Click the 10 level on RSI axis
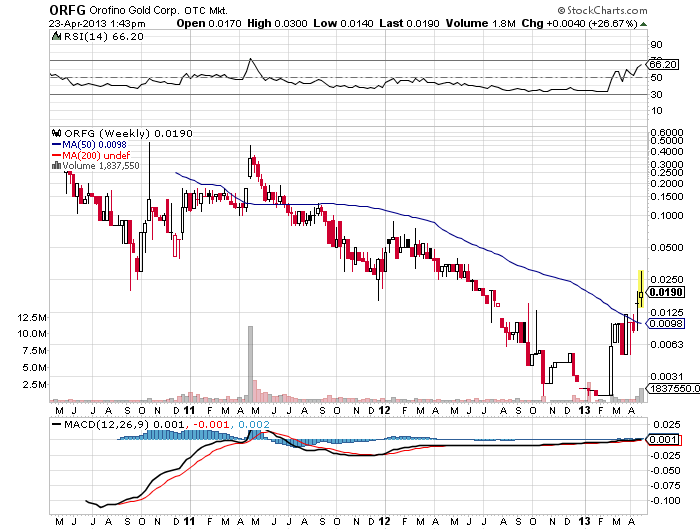Screen dimensions: 700x530 coord(657,111)
